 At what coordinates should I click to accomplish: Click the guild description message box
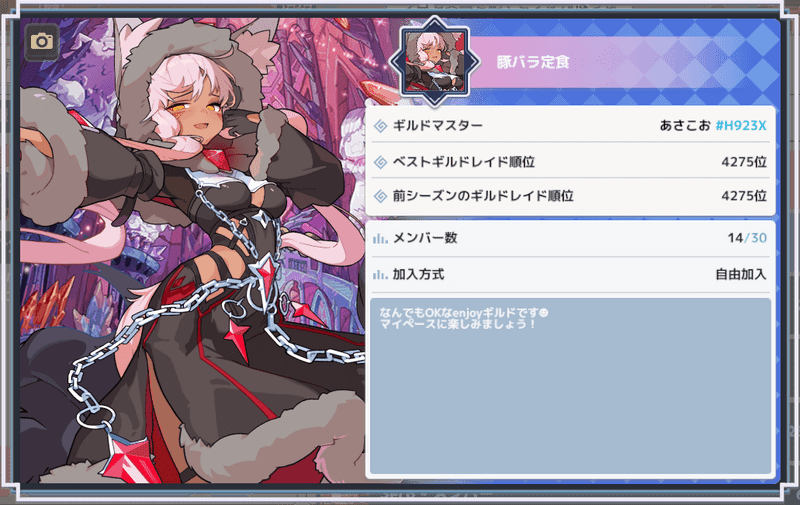pyautogui.click(x=570, y=387)
